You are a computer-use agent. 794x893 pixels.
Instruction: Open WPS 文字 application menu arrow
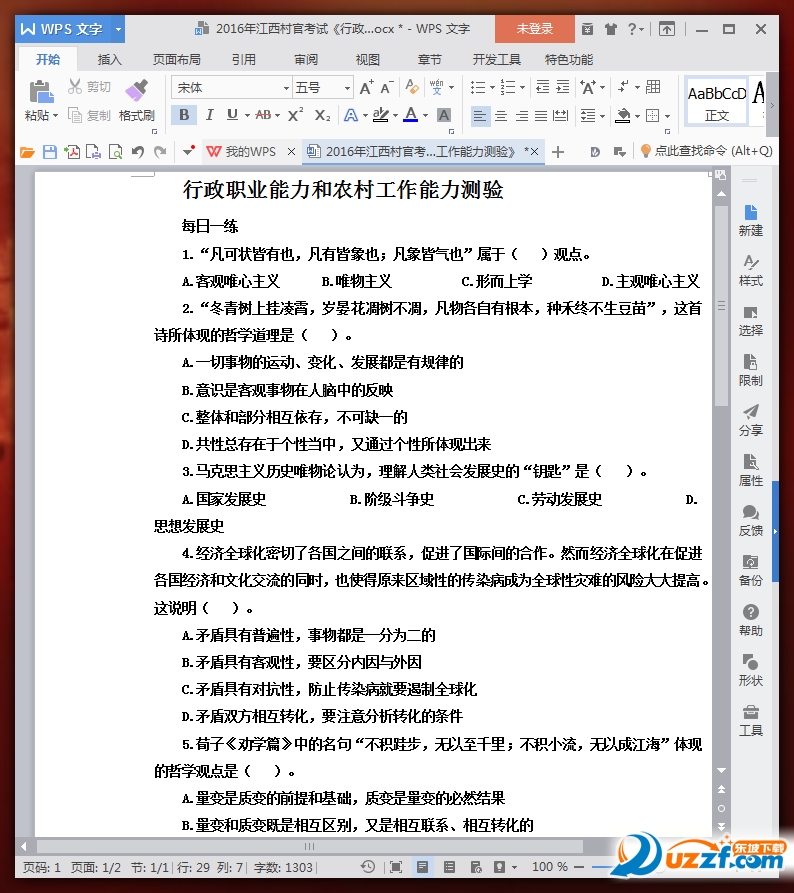click(118, 29)
